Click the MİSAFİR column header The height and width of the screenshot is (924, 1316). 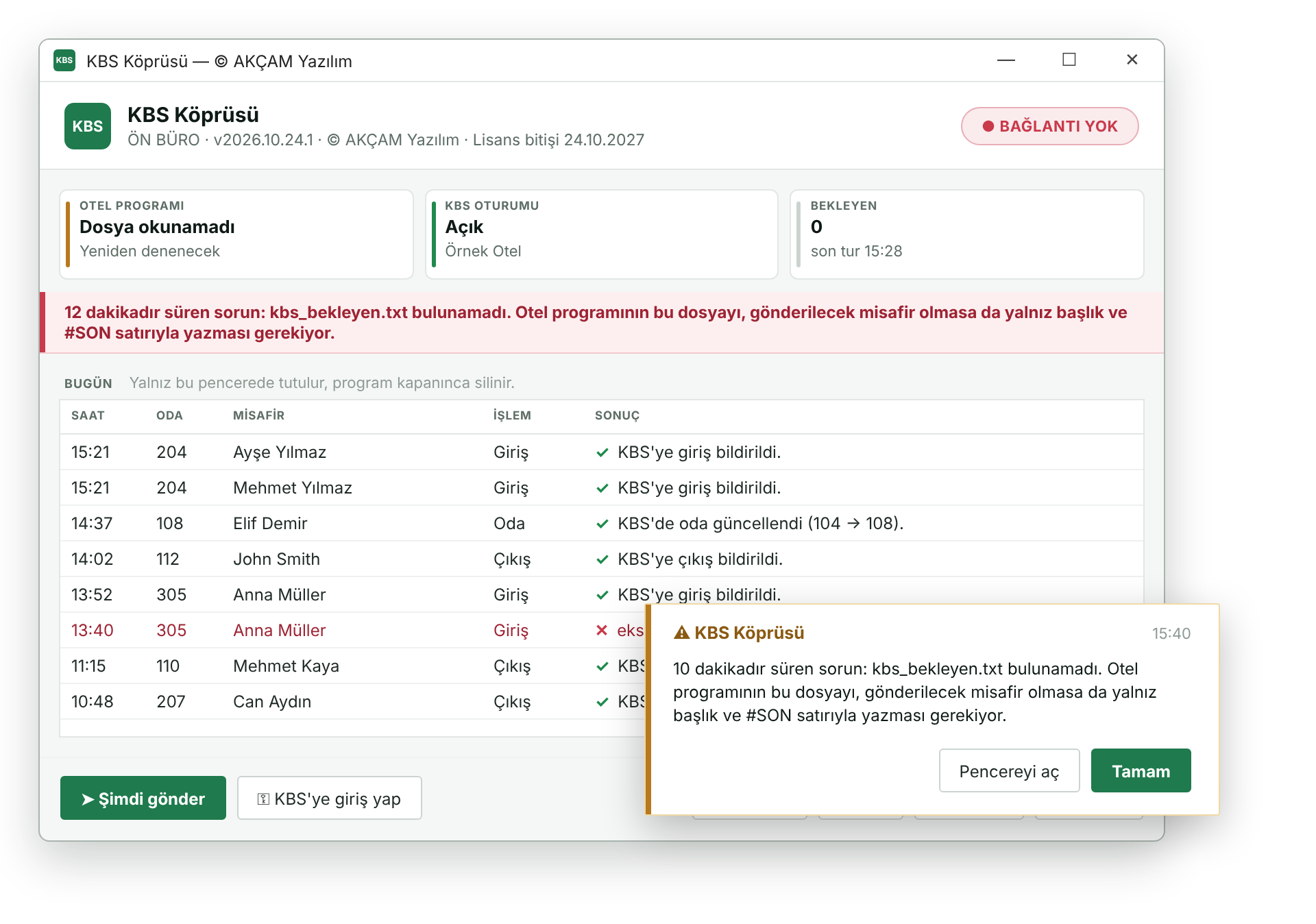(x=258, y=415)
